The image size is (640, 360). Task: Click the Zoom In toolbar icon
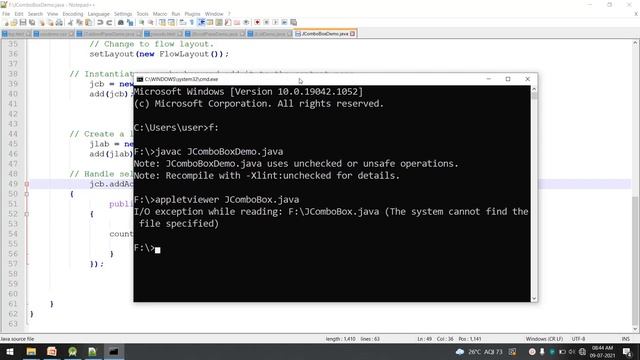click(x=142, y=22)
